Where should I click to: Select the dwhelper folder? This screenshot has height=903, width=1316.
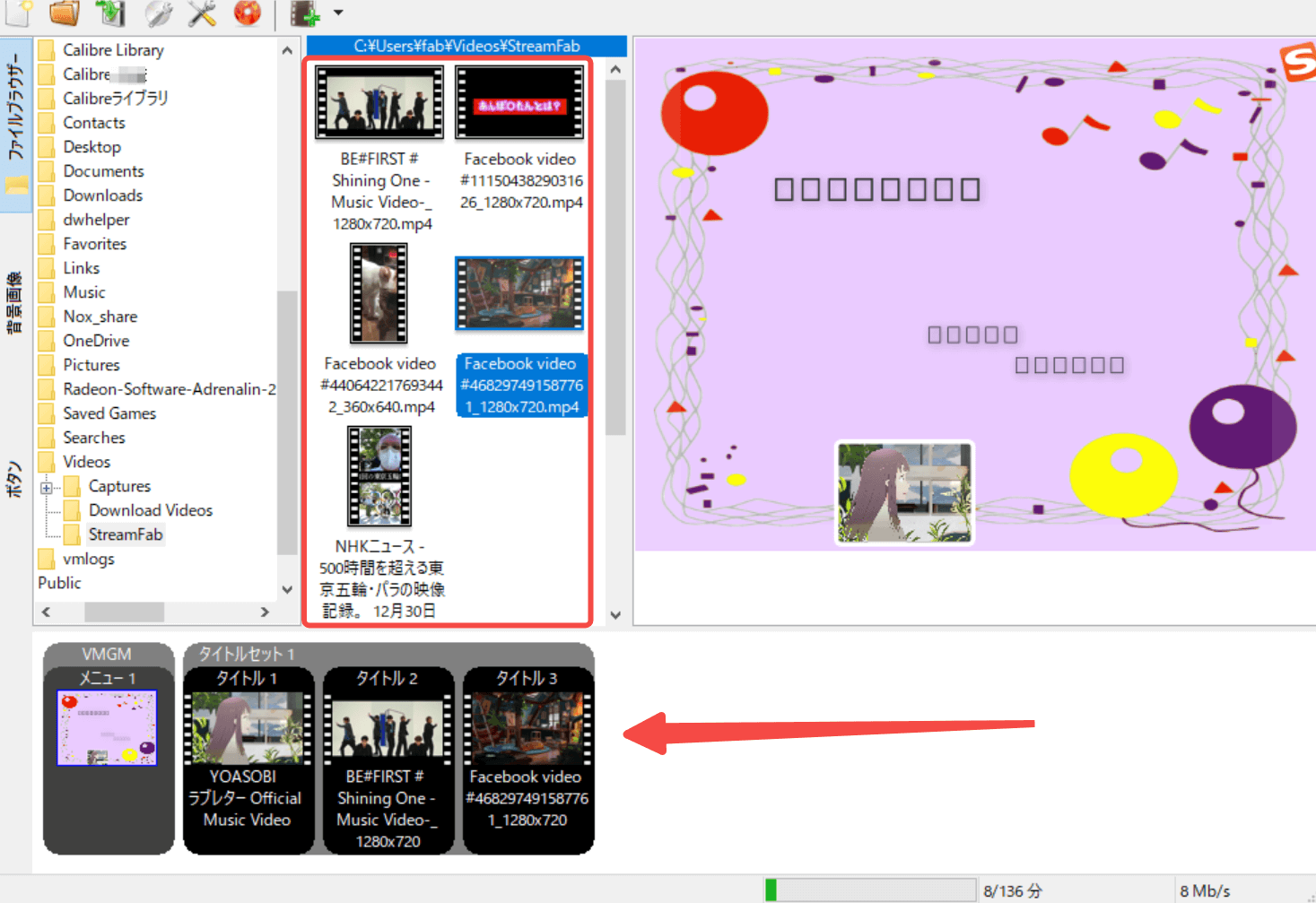pos(96,220)
